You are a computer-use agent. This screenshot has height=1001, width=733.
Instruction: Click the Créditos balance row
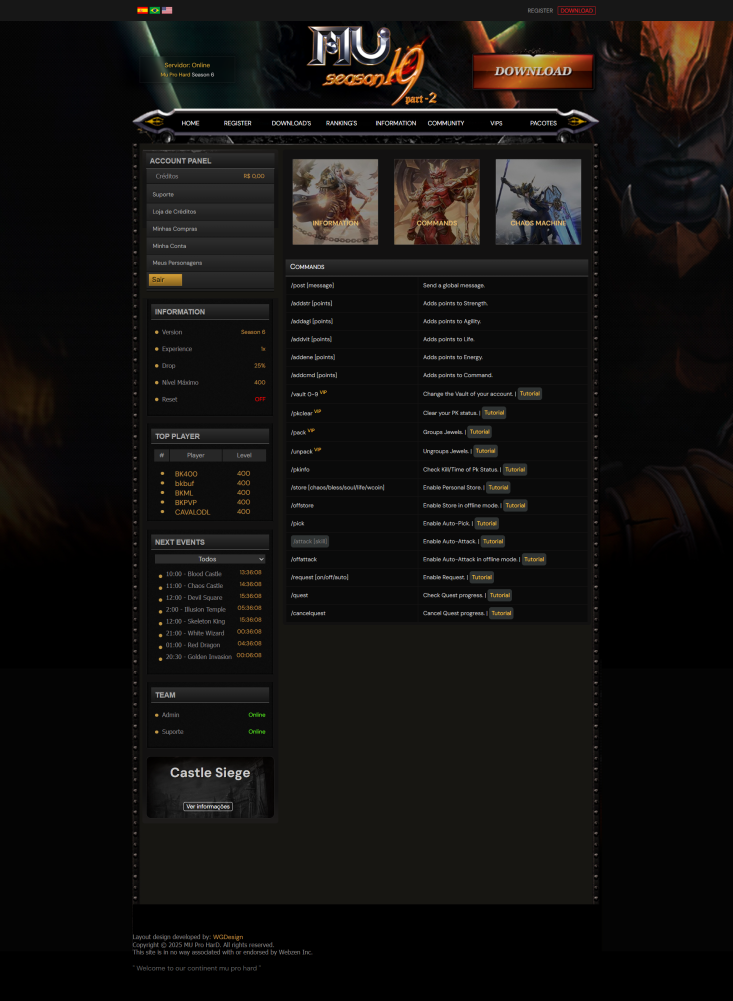(x=210, y=176)
